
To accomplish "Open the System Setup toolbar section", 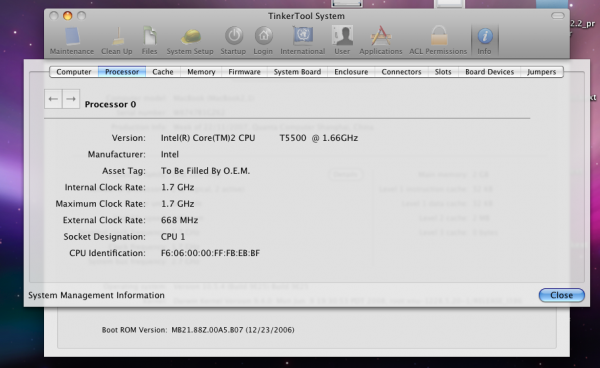I will click(x=190, y=41).
